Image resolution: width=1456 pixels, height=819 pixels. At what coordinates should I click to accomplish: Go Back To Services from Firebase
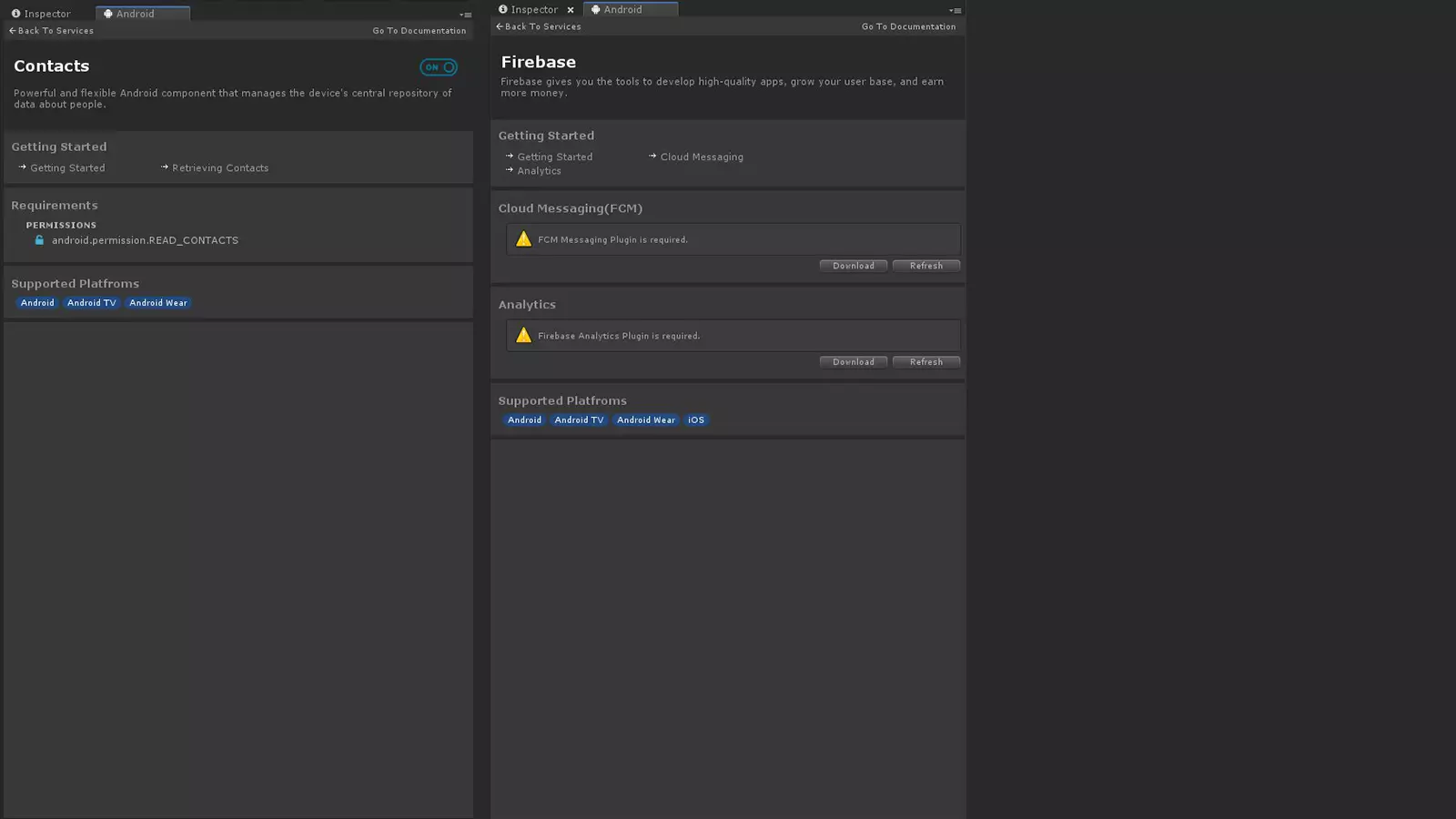(539, 27)
